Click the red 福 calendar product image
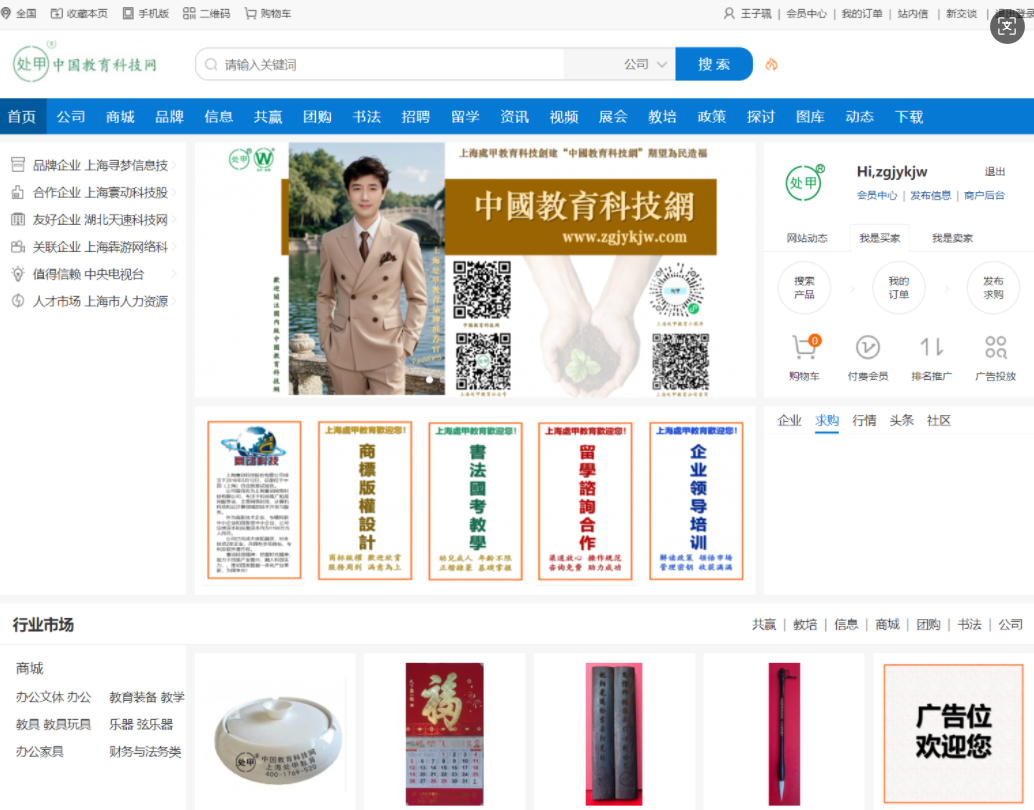Image resolution: width=1034 pixels, height=810 pixels. (444, 733)
